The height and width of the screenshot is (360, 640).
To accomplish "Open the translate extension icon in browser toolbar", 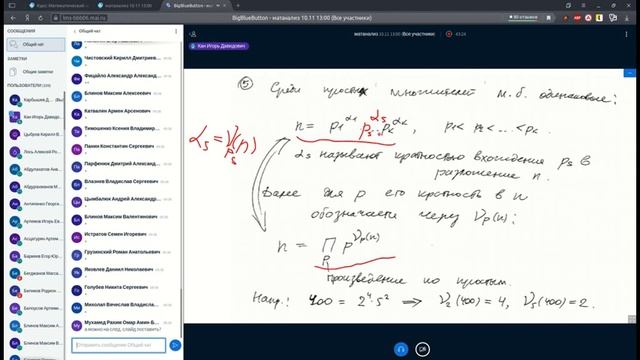I will pyautogui.click(x=613, y=18).
